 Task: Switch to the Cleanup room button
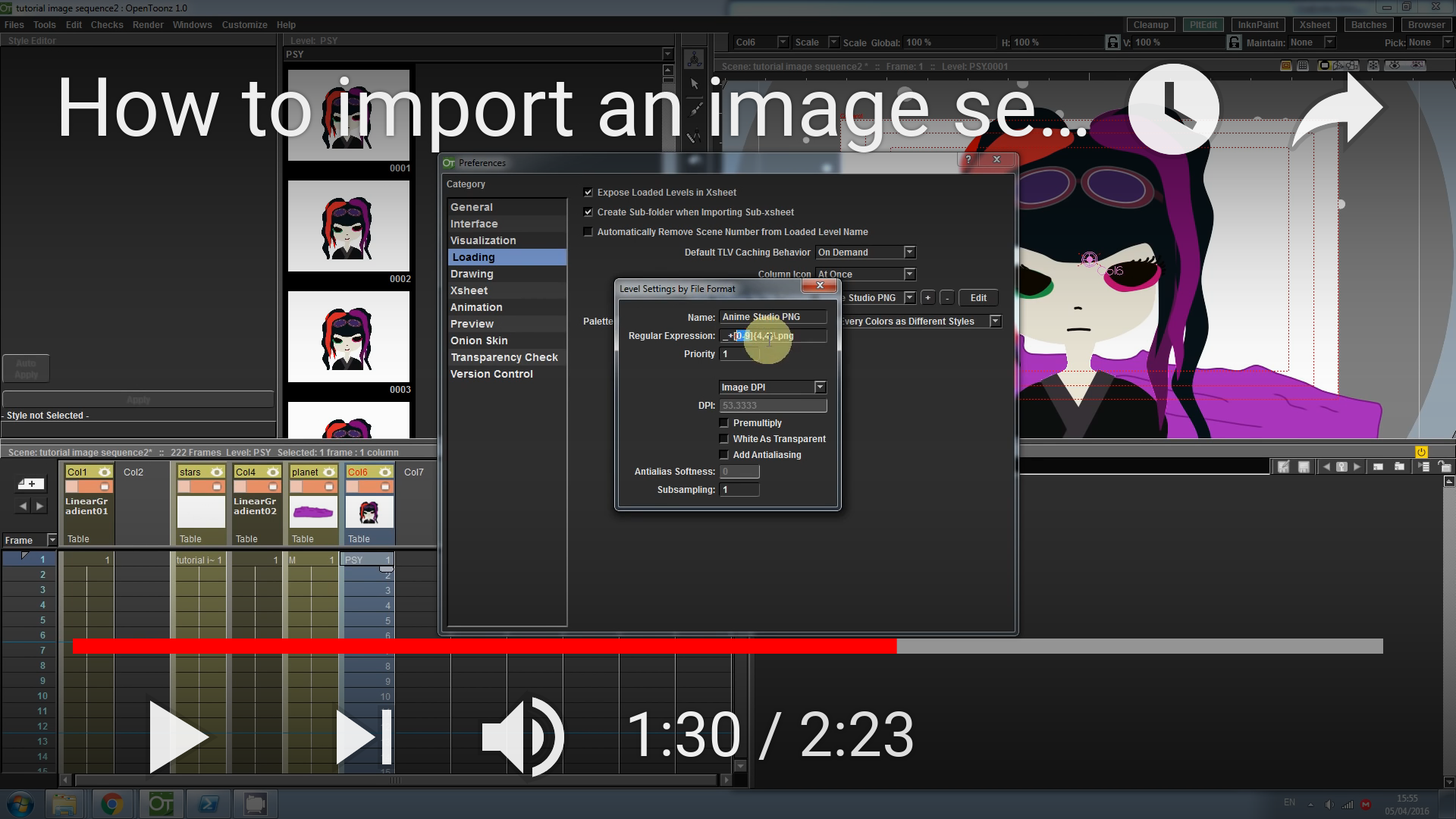(1150, 25)
